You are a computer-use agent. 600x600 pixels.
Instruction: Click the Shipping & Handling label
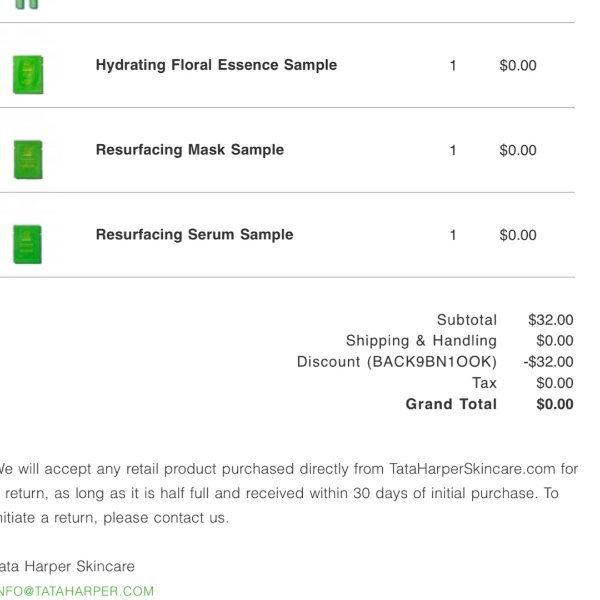tap(421, 341)
